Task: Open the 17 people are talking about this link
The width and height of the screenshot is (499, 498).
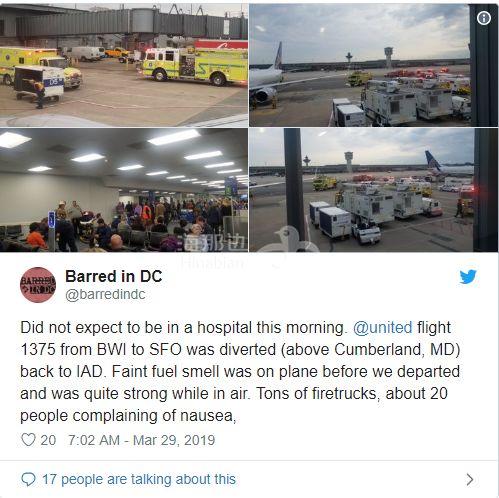Action: (x=139, y=479)
